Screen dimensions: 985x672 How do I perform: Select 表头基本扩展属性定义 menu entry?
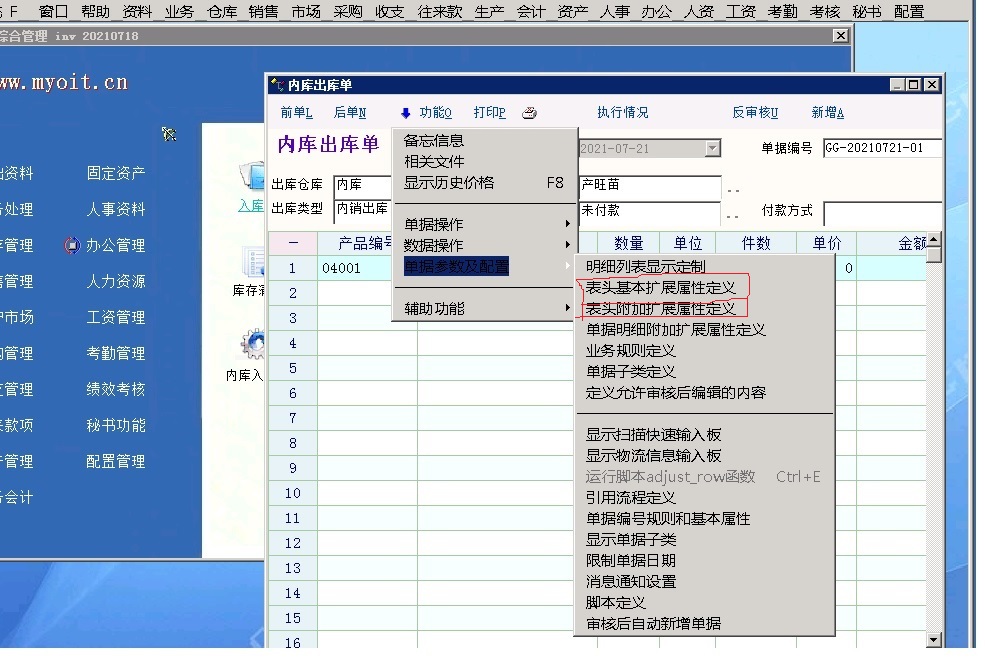tap(660, 287)
